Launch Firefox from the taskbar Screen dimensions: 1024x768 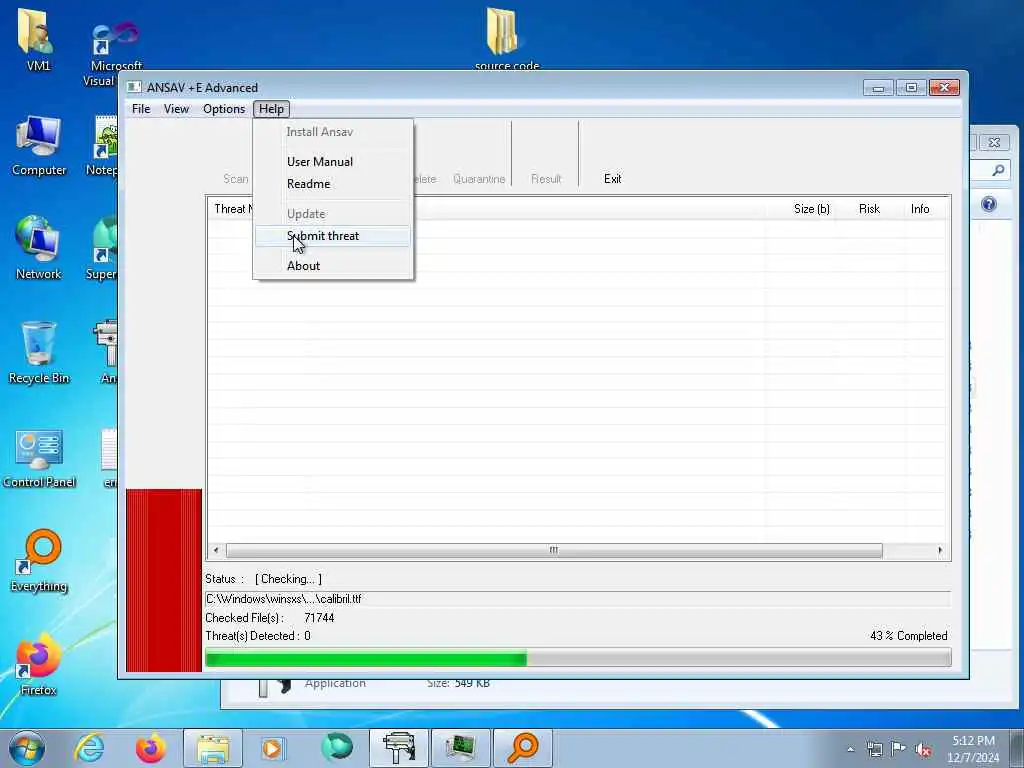point(150,748)
